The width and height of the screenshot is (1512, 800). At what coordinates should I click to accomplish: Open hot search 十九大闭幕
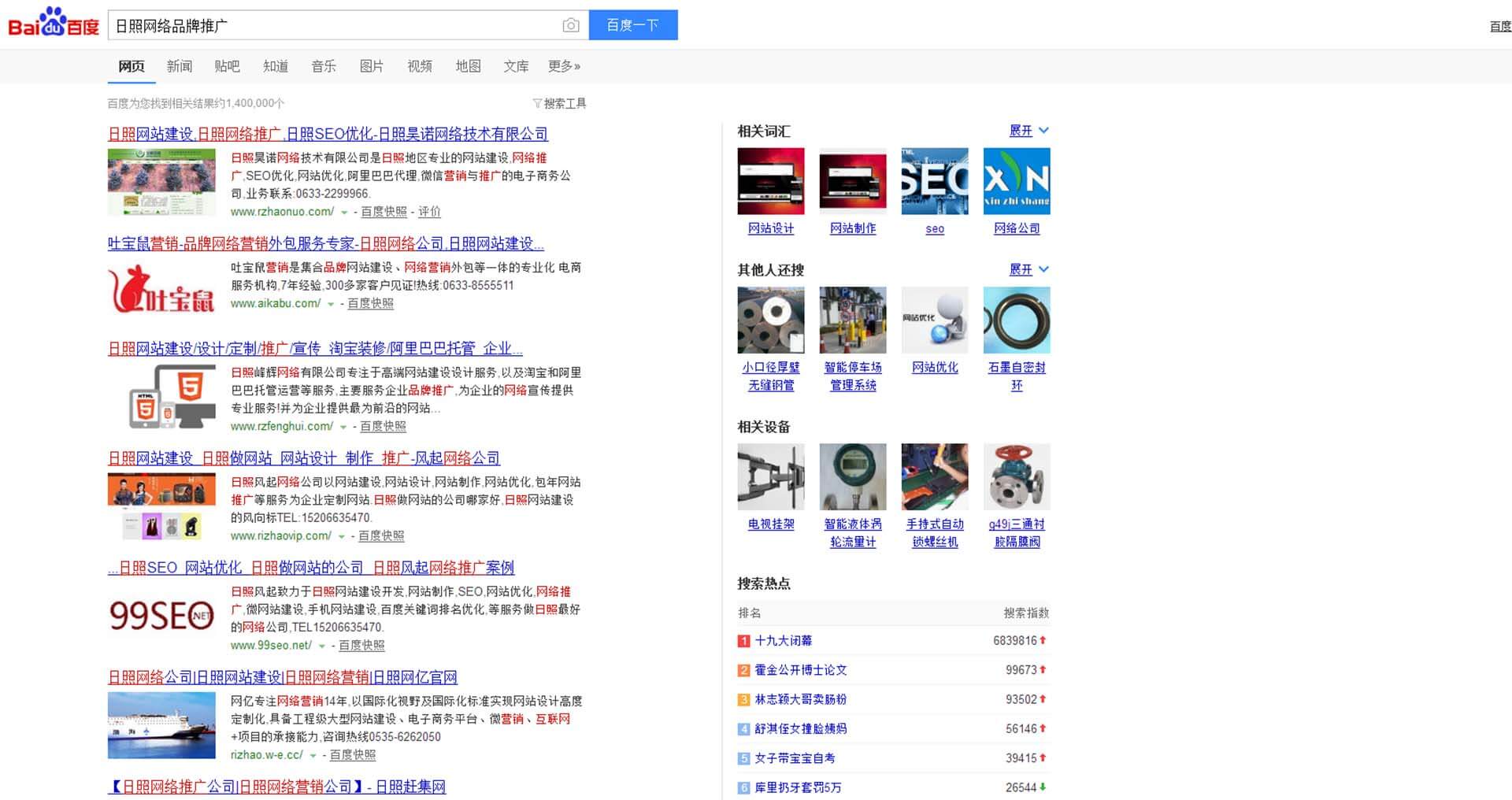tap(784, 641)
